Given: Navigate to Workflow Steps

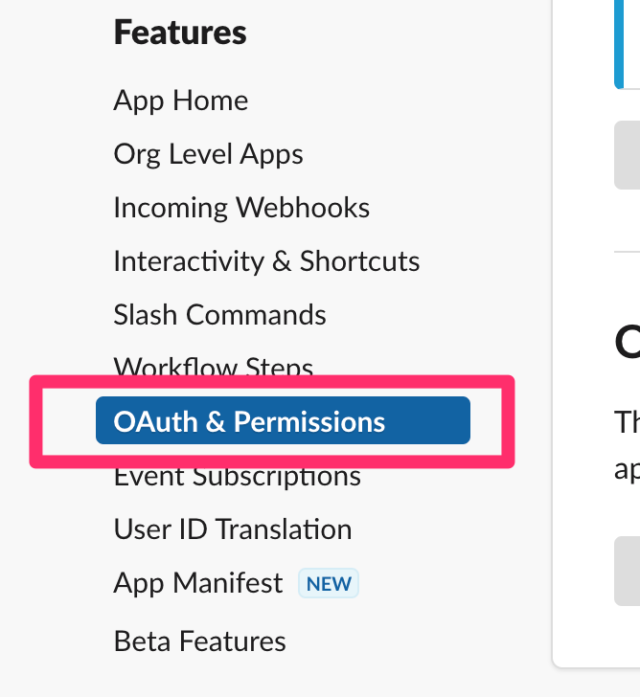Looking at the screenshot, I should click(x=213, y=365).
